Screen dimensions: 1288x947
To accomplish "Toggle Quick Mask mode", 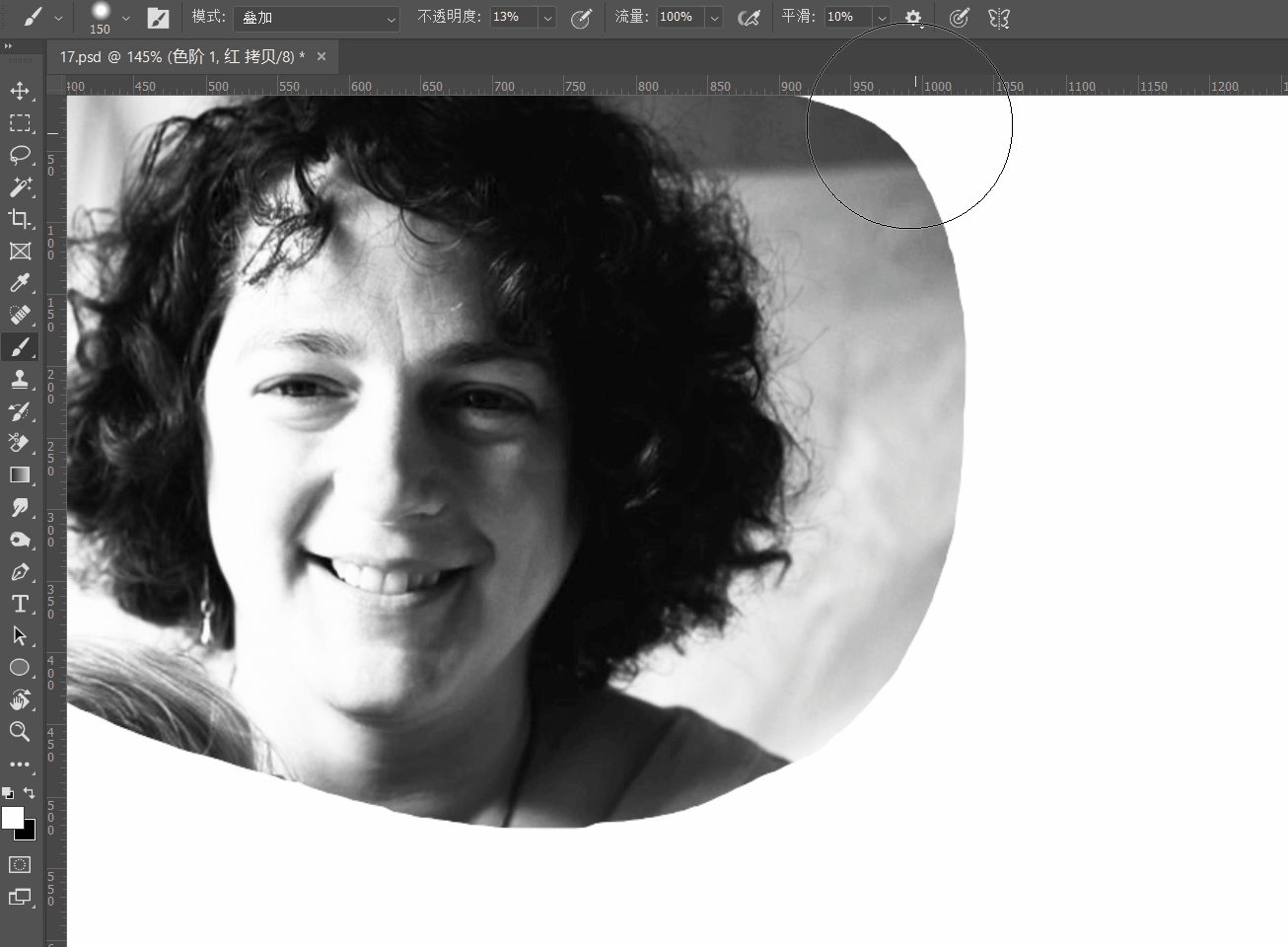I will pyautogui.click(x=20, y=864).
